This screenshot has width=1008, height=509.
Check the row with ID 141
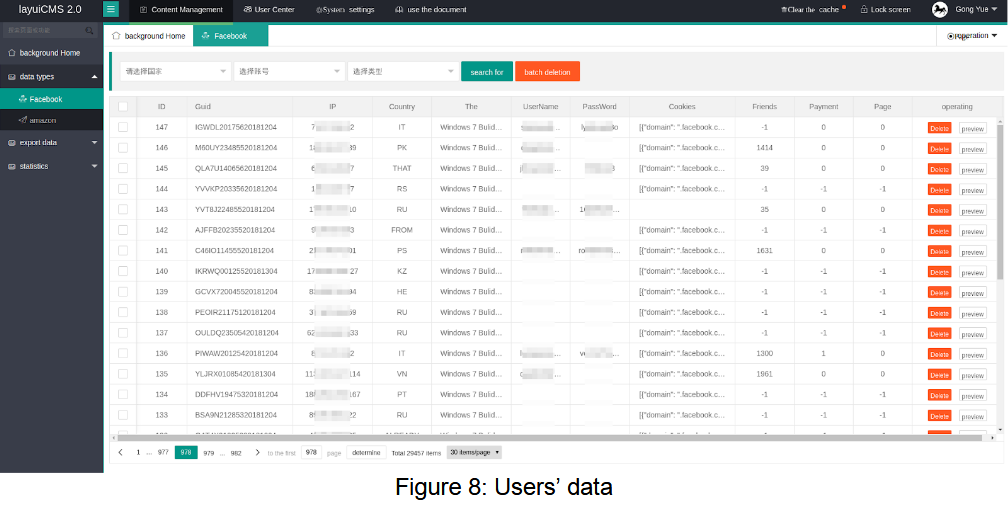click(123, 251)
